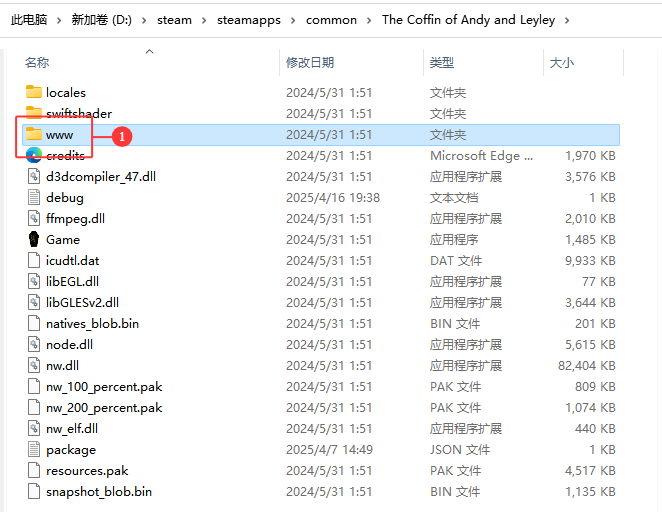Navigate to steamapps breadcrumb folder
Image resolution: width=662 pixels, height=512 pixels.
pyautogui.click(x=249, y=20)
